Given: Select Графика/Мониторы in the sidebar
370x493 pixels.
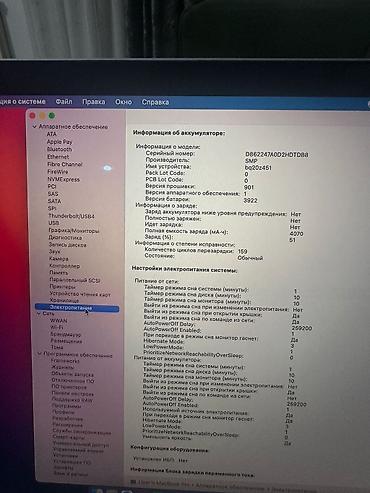Looking at the screenshot, I should click(74, 231).
